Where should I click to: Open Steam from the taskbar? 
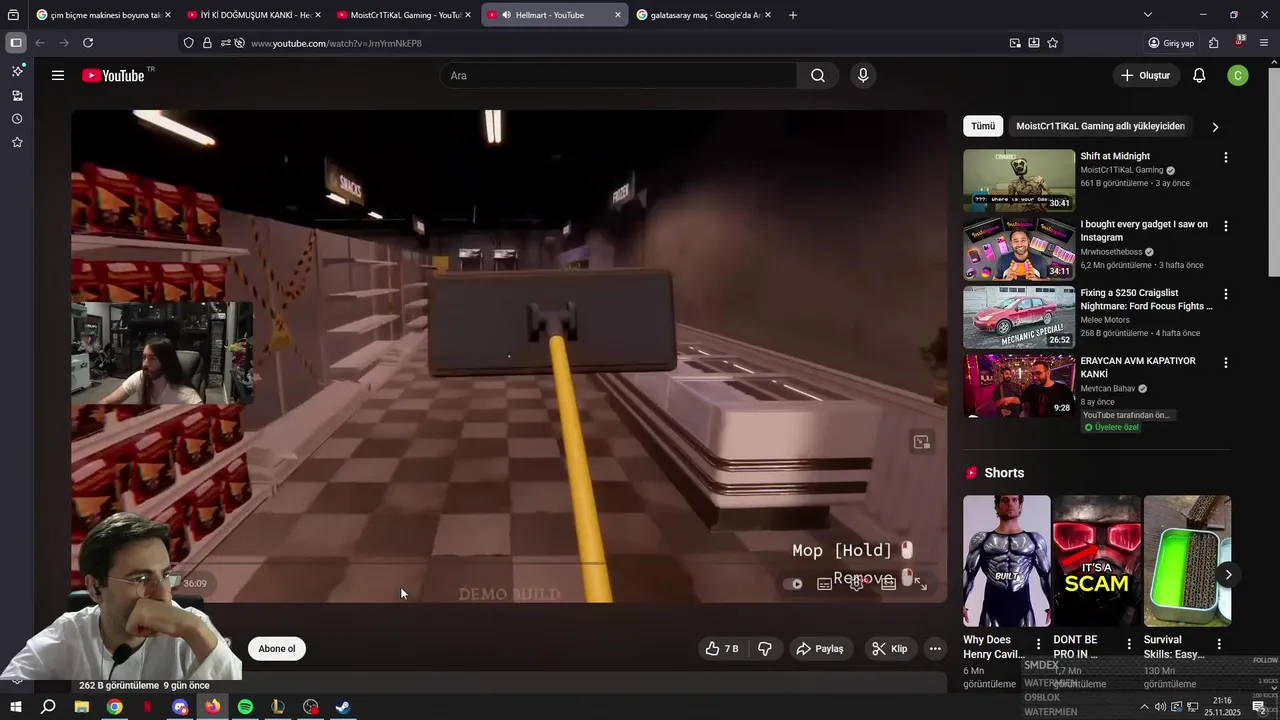pos(342,707)
